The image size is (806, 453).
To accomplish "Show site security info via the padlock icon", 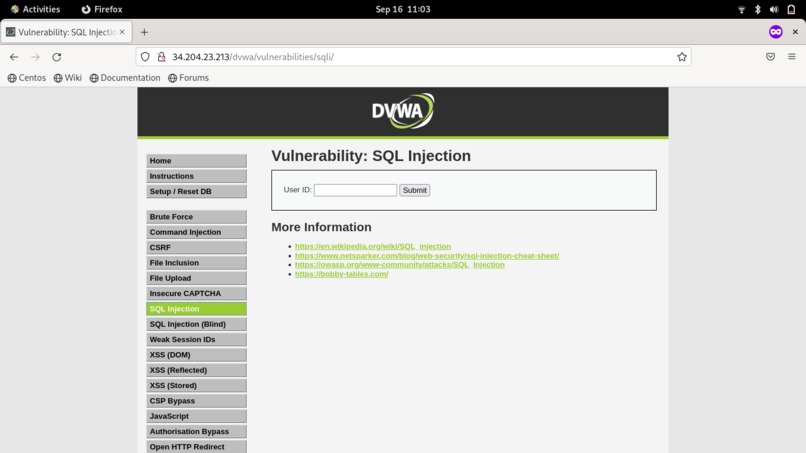I will [x=161, y=57].
